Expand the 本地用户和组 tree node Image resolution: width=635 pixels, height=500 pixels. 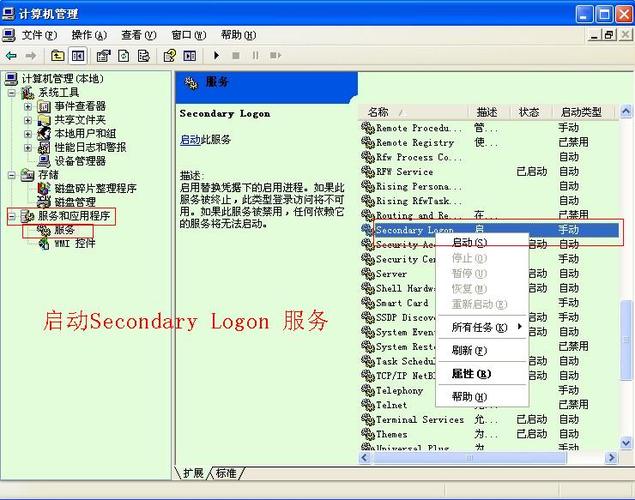(x=28, y=134)
